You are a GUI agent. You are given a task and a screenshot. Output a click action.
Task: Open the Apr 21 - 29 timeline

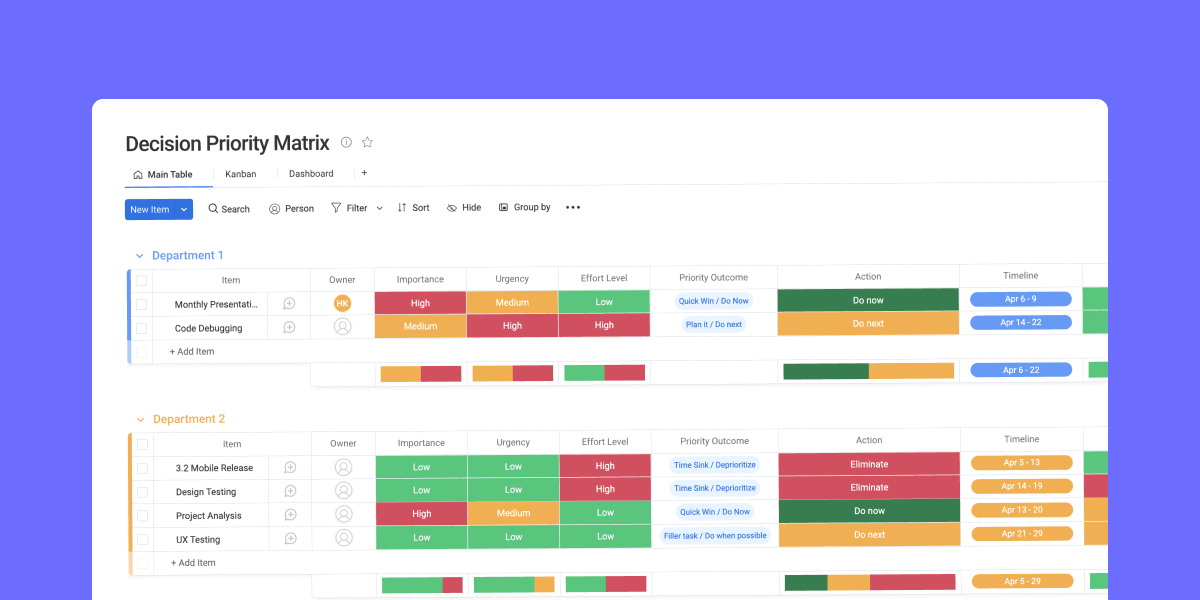pyautogui.click(x=1022, y=533)
